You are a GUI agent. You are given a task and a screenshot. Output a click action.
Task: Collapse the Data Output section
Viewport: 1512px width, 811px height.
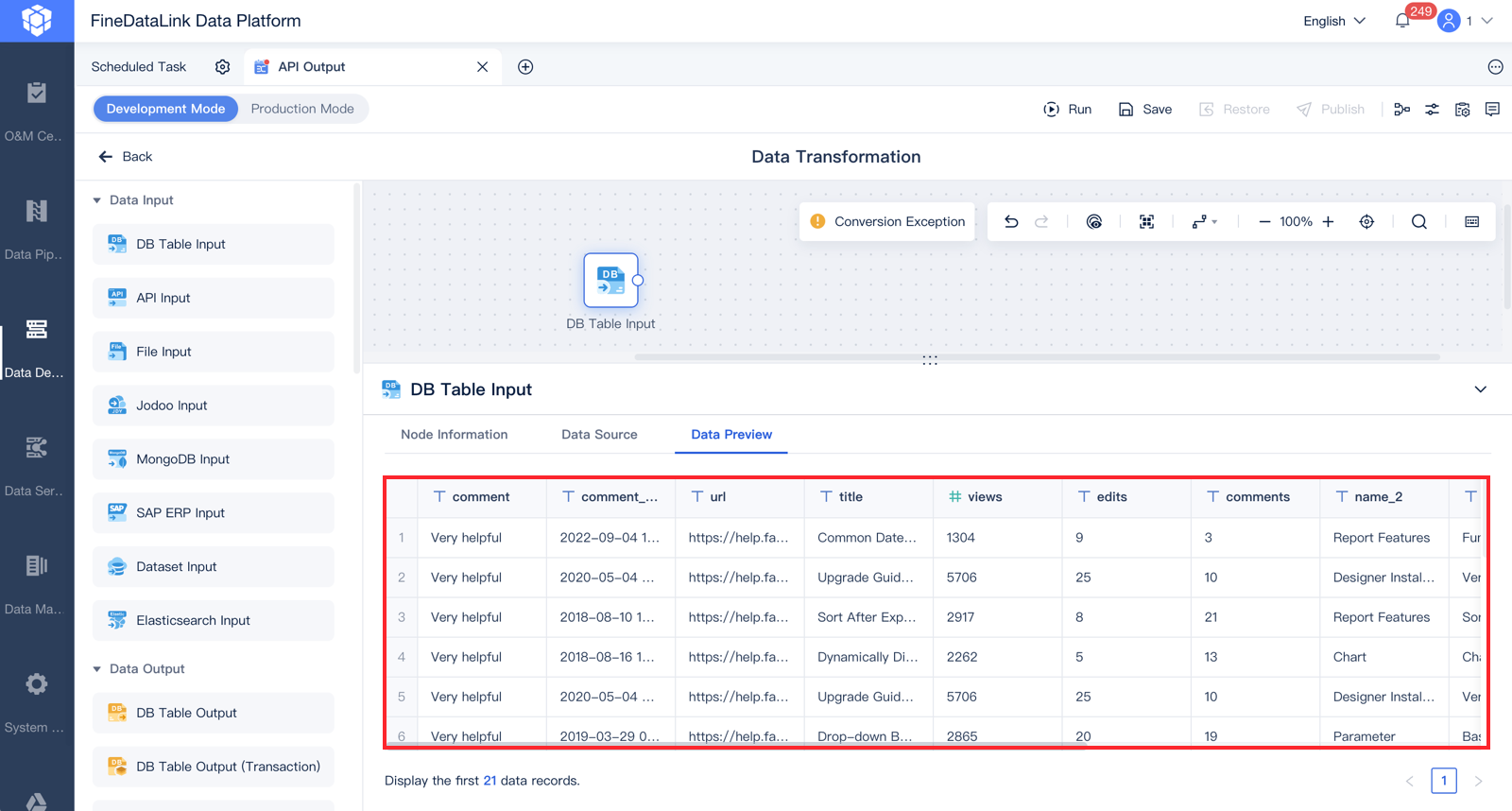(97, 669)
